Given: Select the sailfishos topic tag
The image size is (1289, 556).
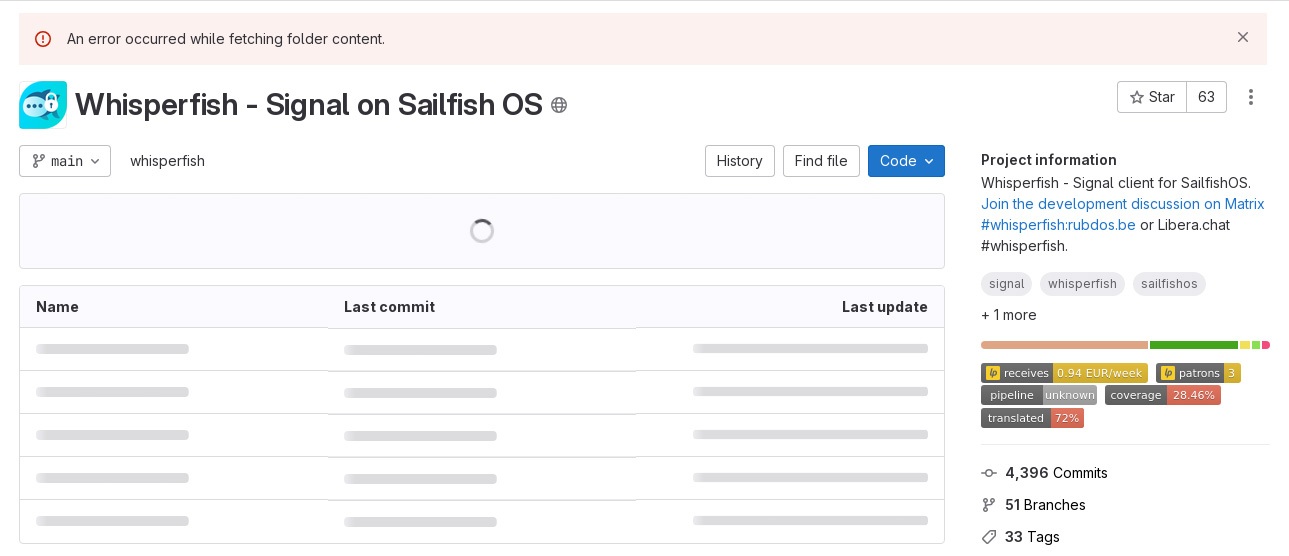Looking at the screenshot, I should pos(1169,284).
